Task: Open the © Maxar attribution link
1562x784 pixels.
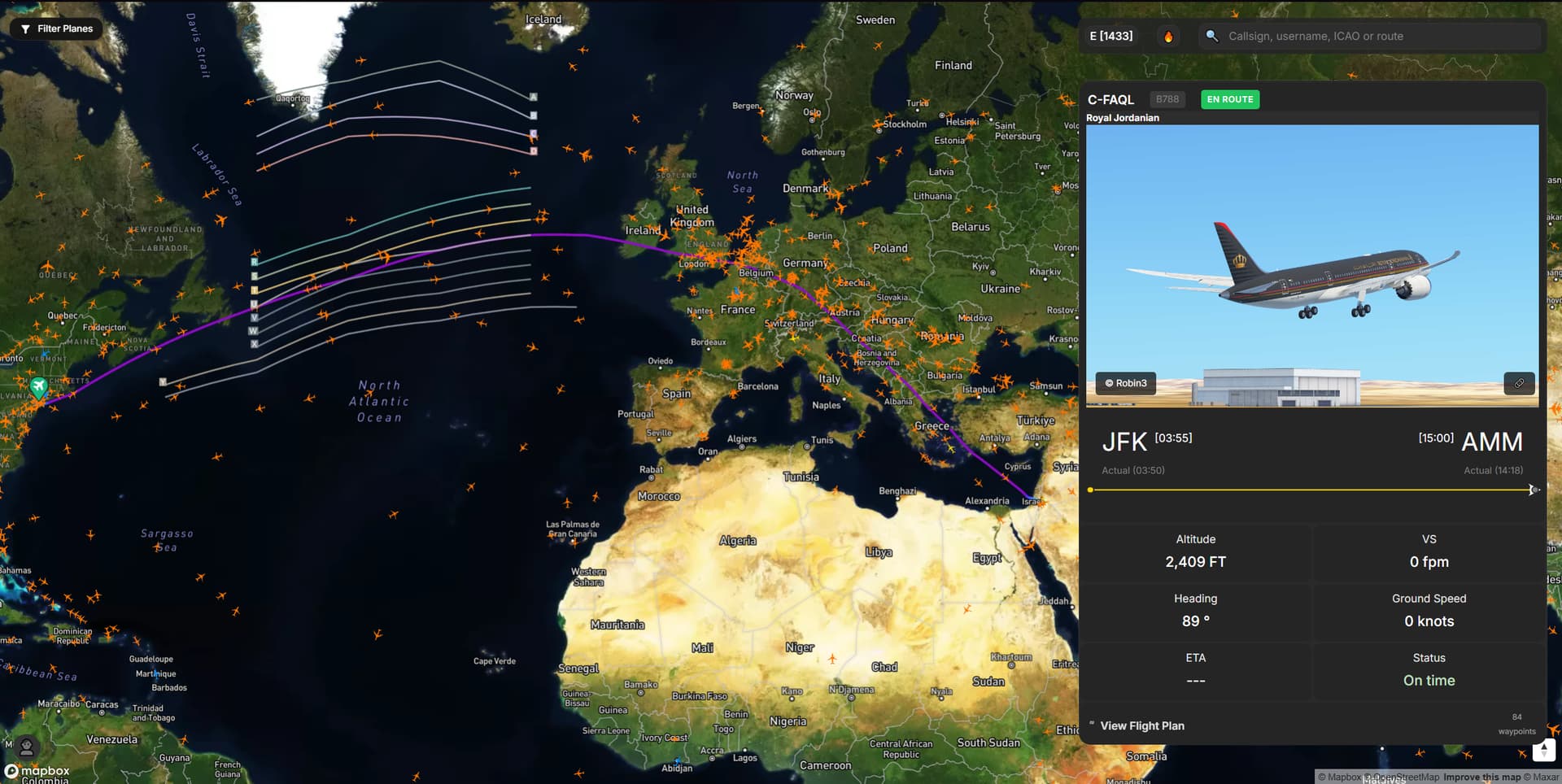Action: (1541, 777)
